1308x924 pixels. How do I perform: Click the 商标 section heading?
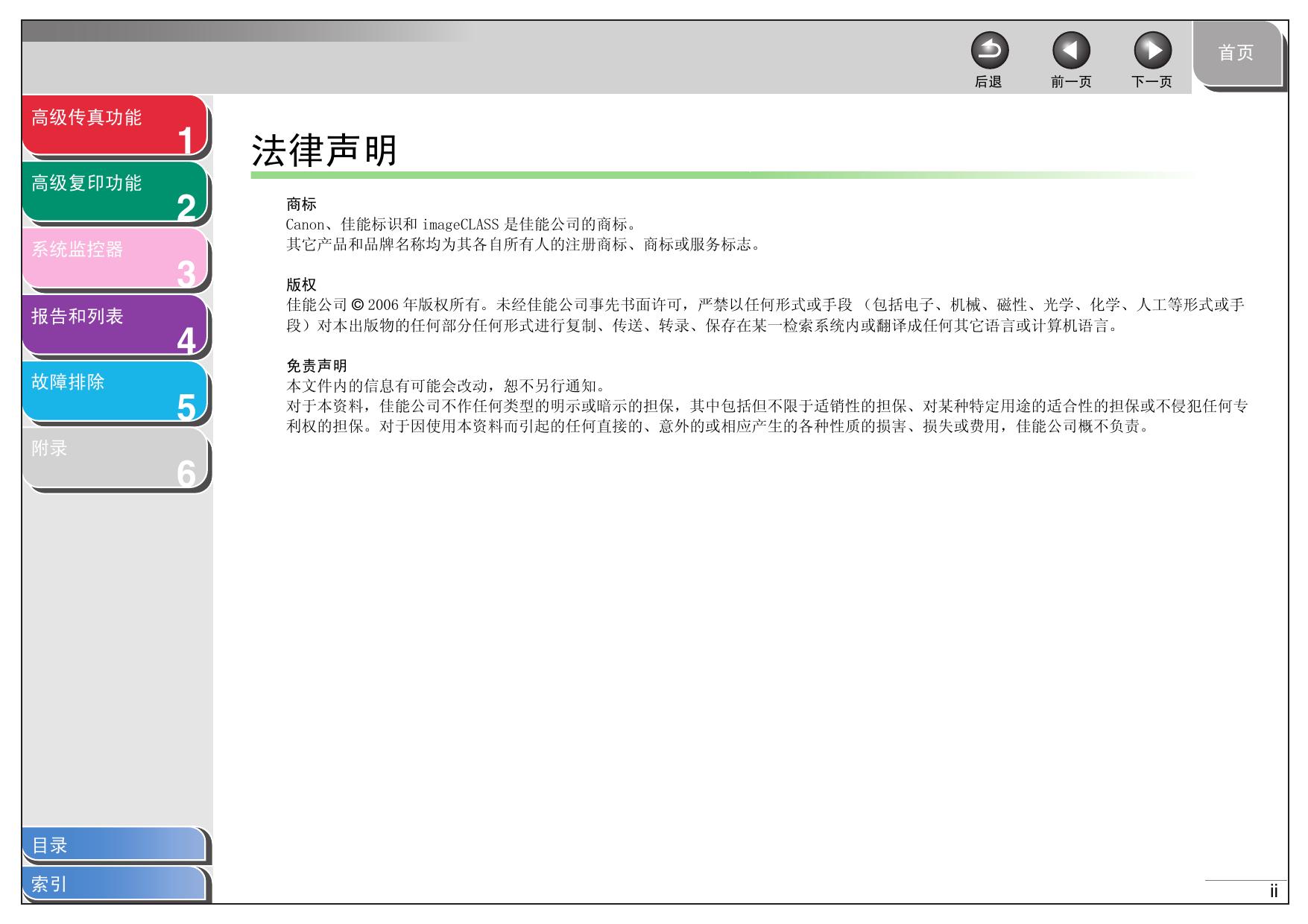(301, 204)
